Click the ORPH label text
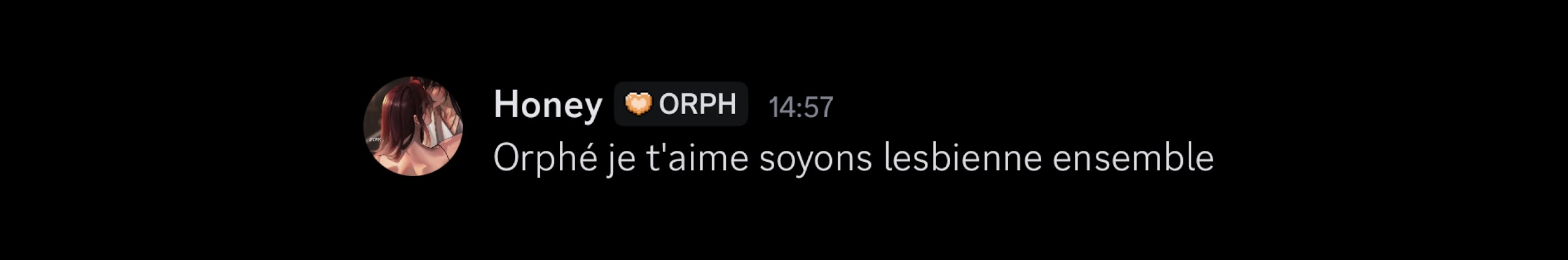Viewport: 1568px width, 260px height. (698, 104)
